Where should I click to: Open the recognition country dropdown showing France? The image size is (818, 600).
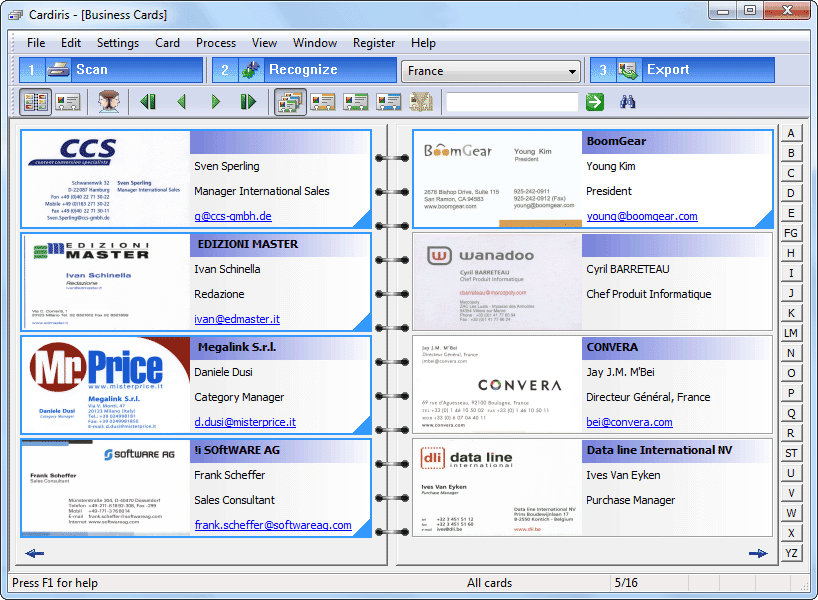[x=491, y=70]
